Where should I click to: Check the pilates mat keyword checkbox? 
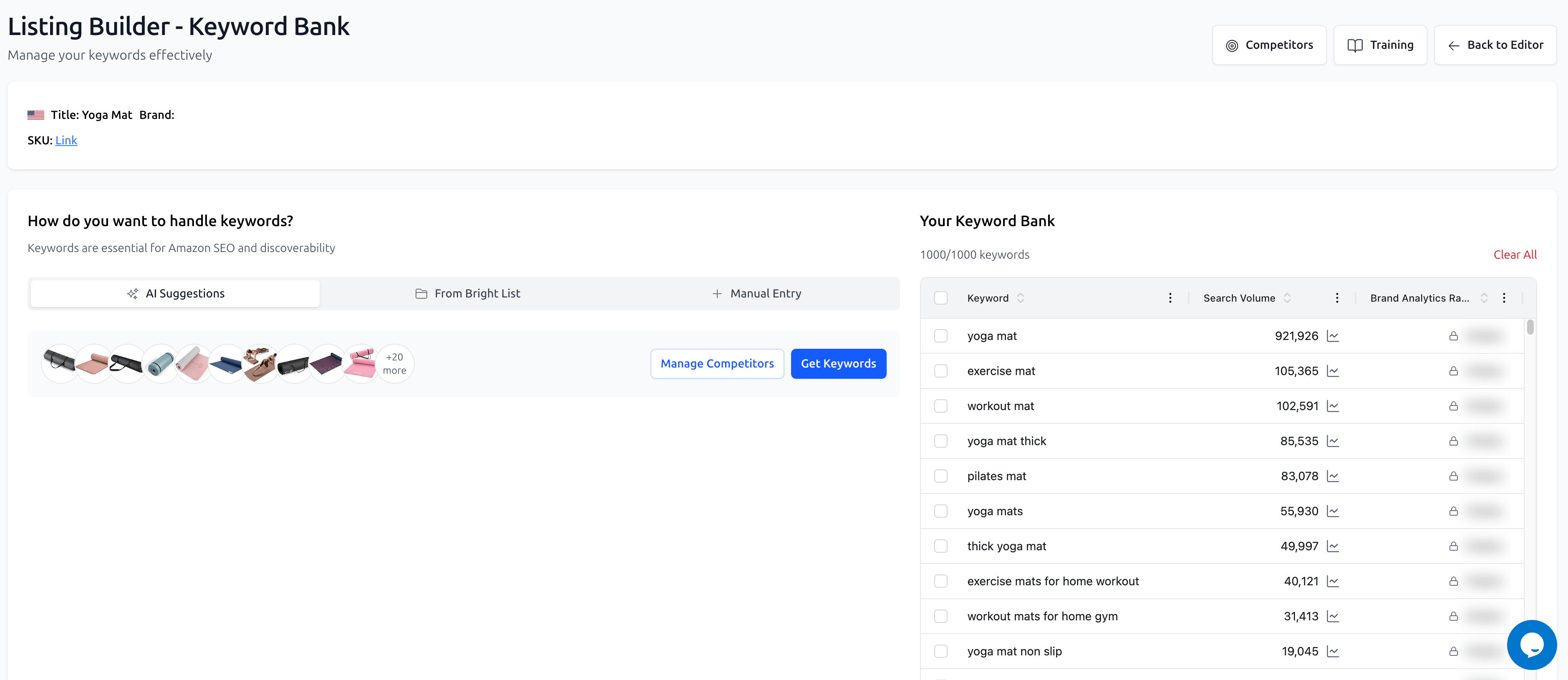[941, 476]
